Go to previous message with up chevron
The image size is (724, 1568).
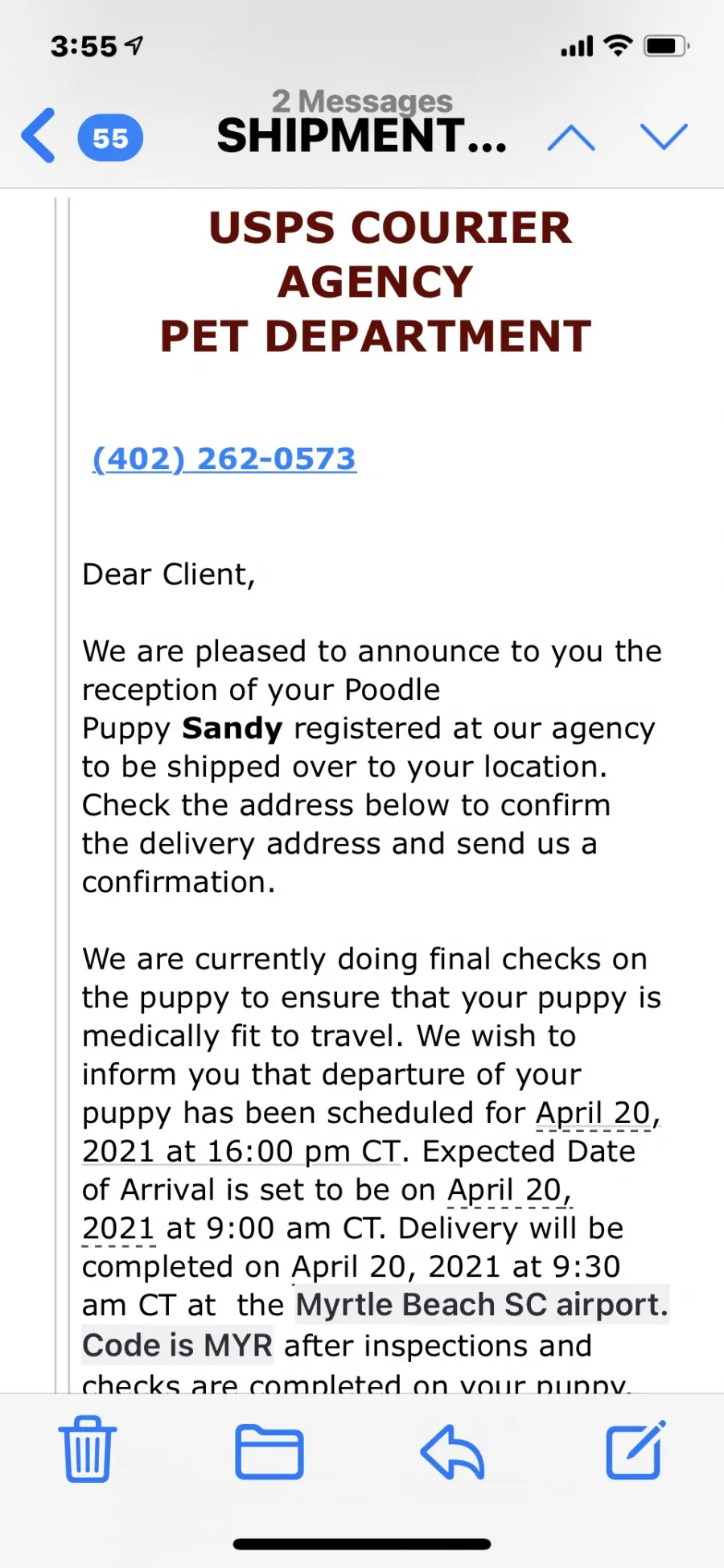[x=571, y=138]
